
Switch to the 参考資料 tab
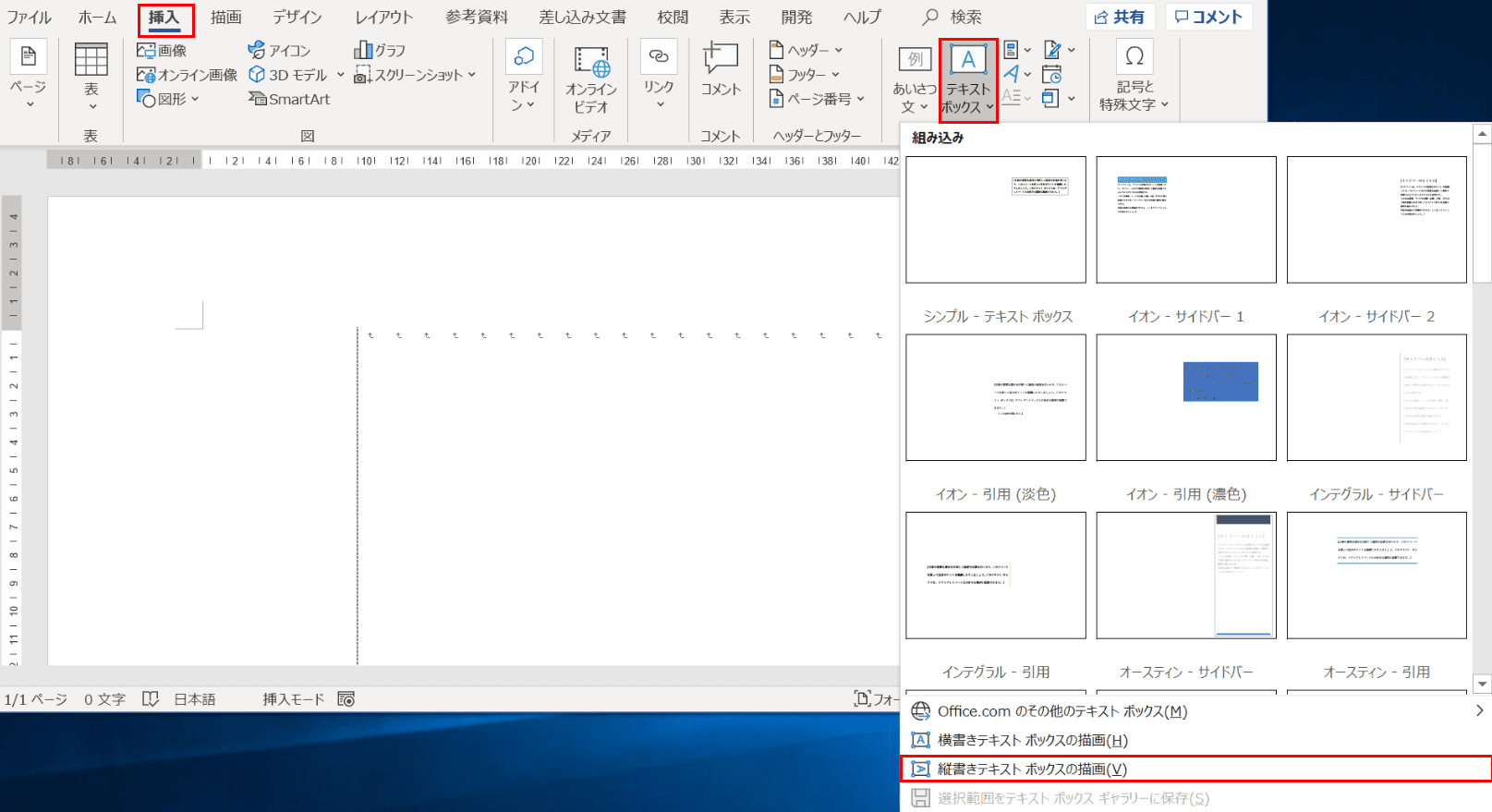(x=477, y=18)
